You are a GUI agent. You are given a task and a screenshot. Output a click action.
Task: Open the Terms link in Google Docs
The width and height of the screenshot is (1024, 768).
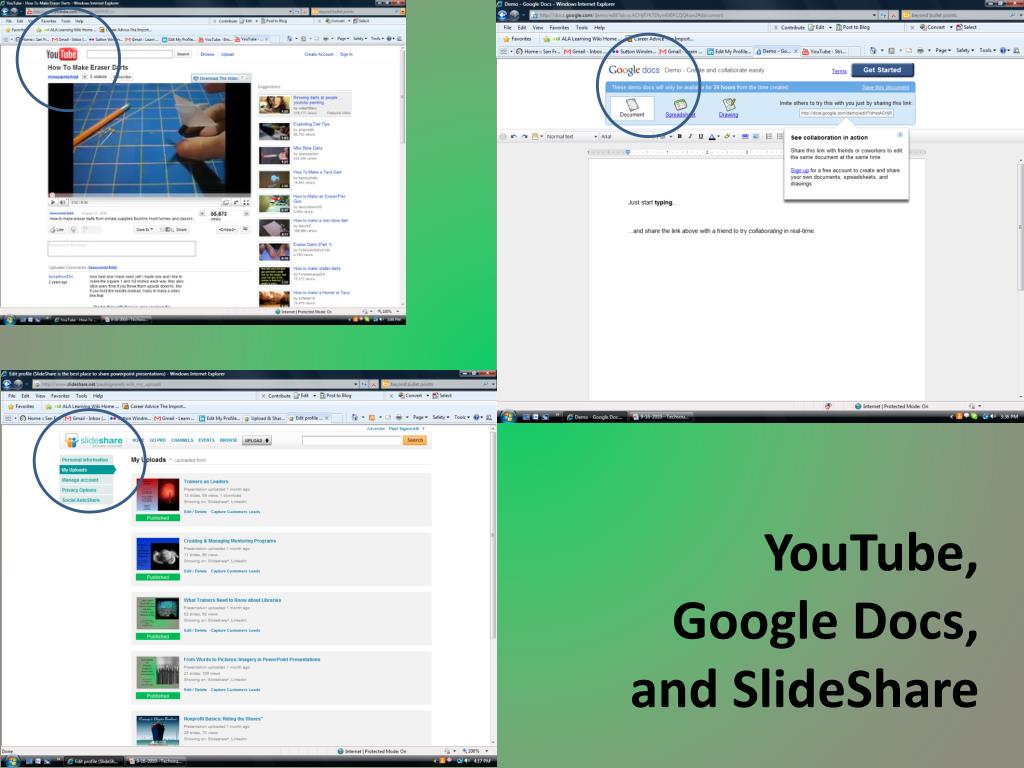839,71
